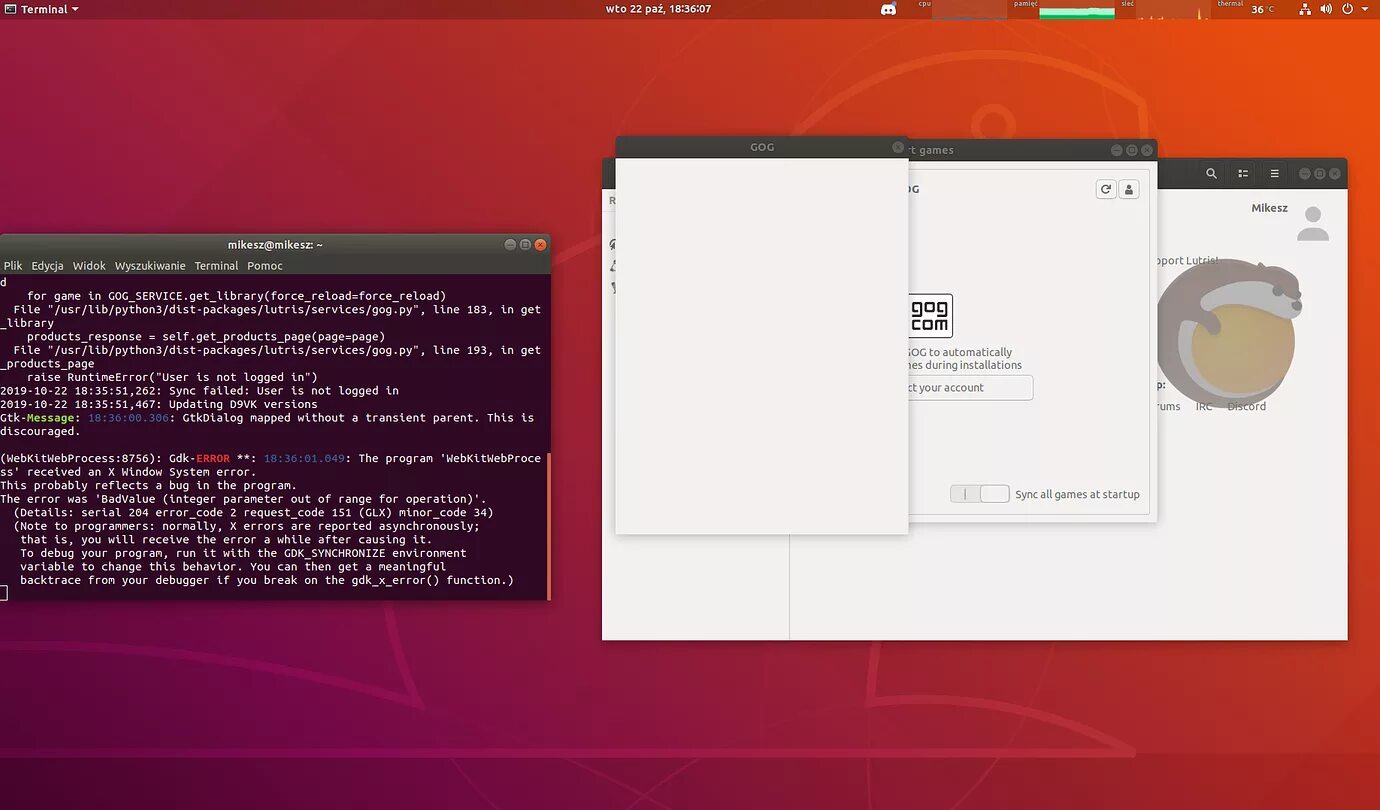Close the blank GOG login window
This screenshot has width=1380, height=810.
[898, 147]
